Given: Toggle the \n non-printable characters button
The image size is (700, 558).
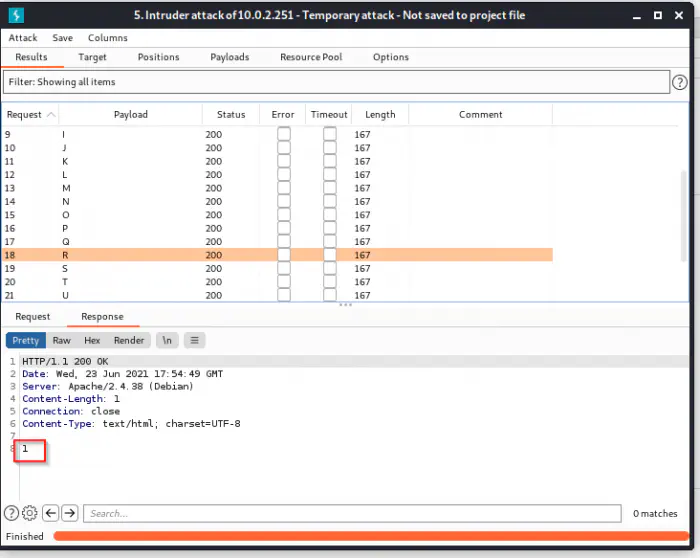Looking at the screenshot, I should 167,340.
